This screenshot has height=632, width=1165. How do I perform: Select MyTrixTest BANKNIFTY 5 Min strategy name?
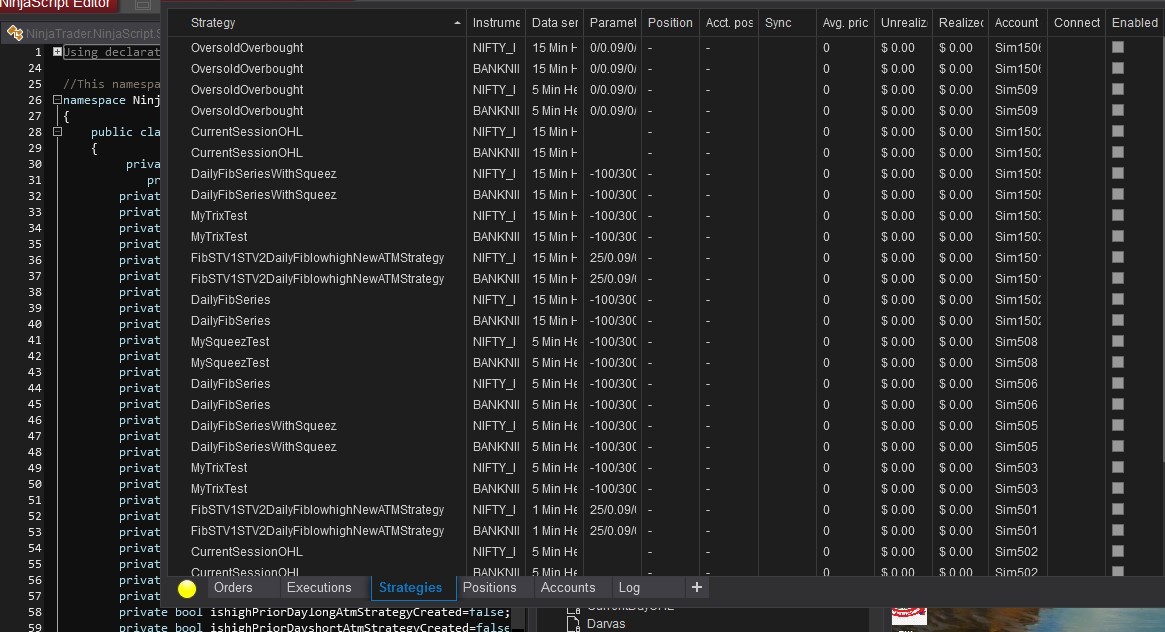pos(219,489)
